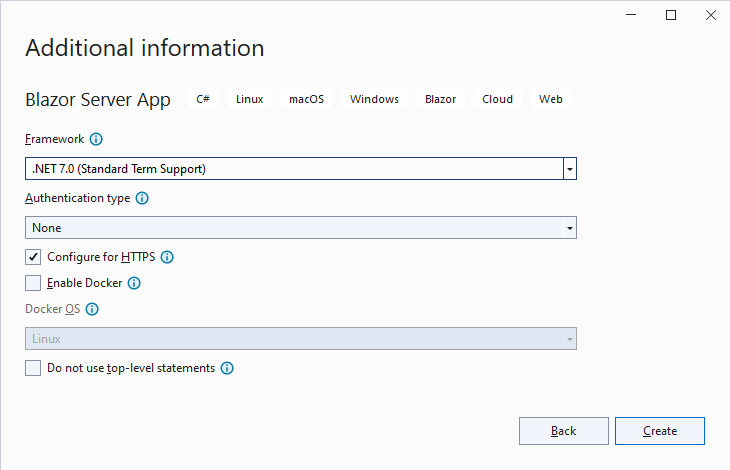Check Do not use top-level statements
730x470 pixels.
click(33, 368)
